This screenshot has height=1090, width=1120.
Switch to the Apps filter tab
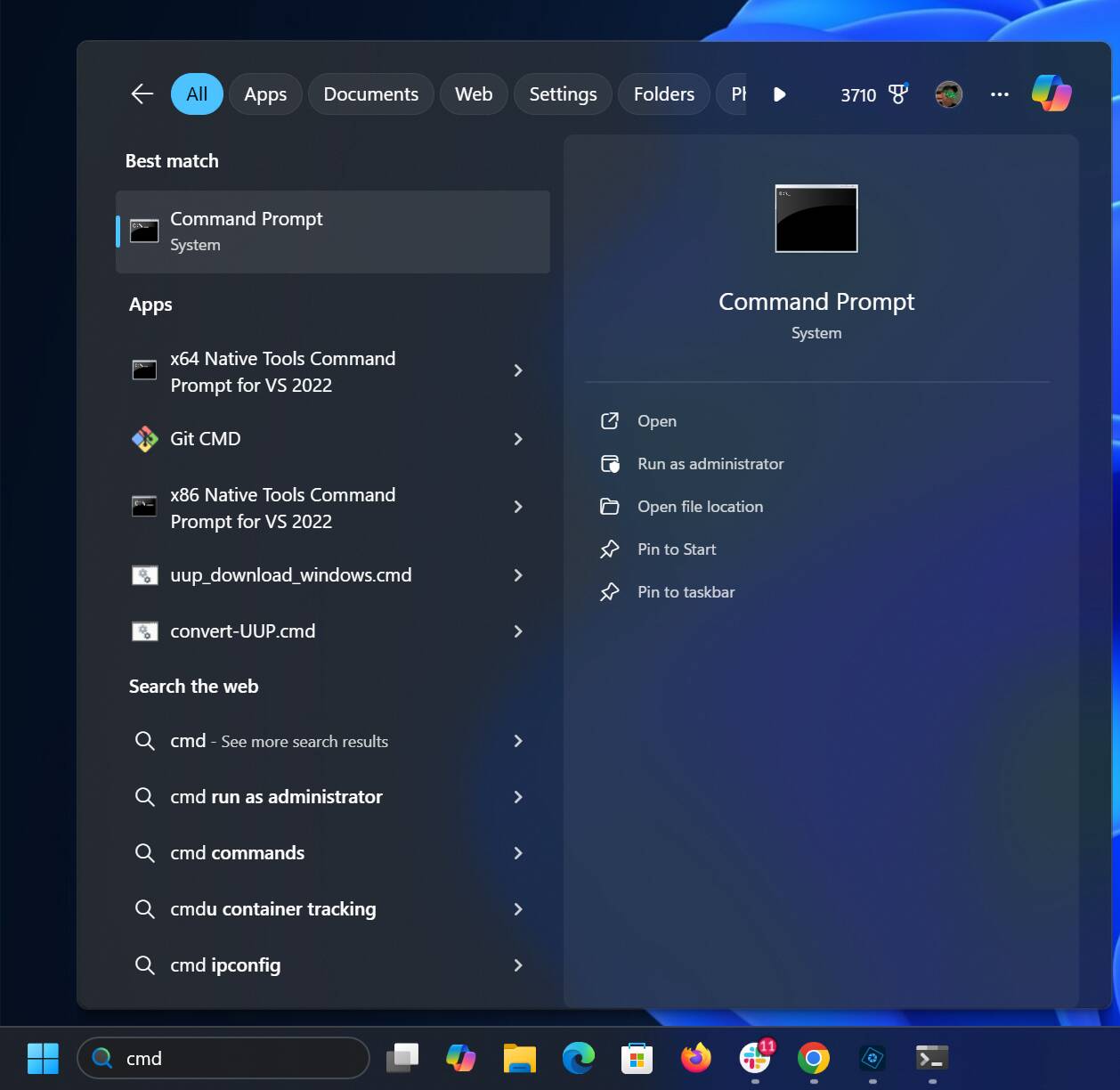265,94
